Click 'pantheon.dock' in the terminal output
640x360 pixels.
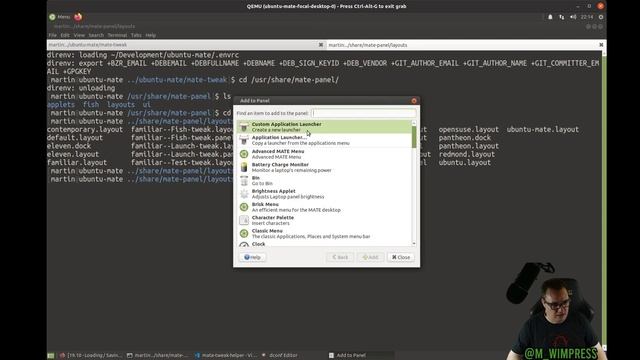pos(464,138)
